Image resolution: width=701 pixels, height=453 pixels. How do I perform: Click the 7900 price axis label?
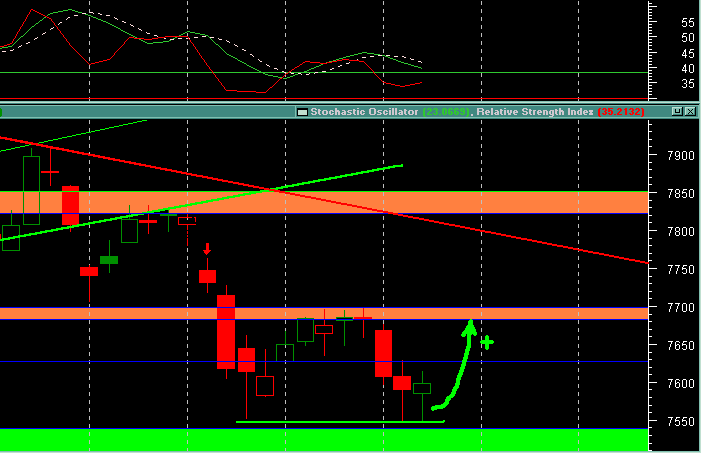pos(680,156)
